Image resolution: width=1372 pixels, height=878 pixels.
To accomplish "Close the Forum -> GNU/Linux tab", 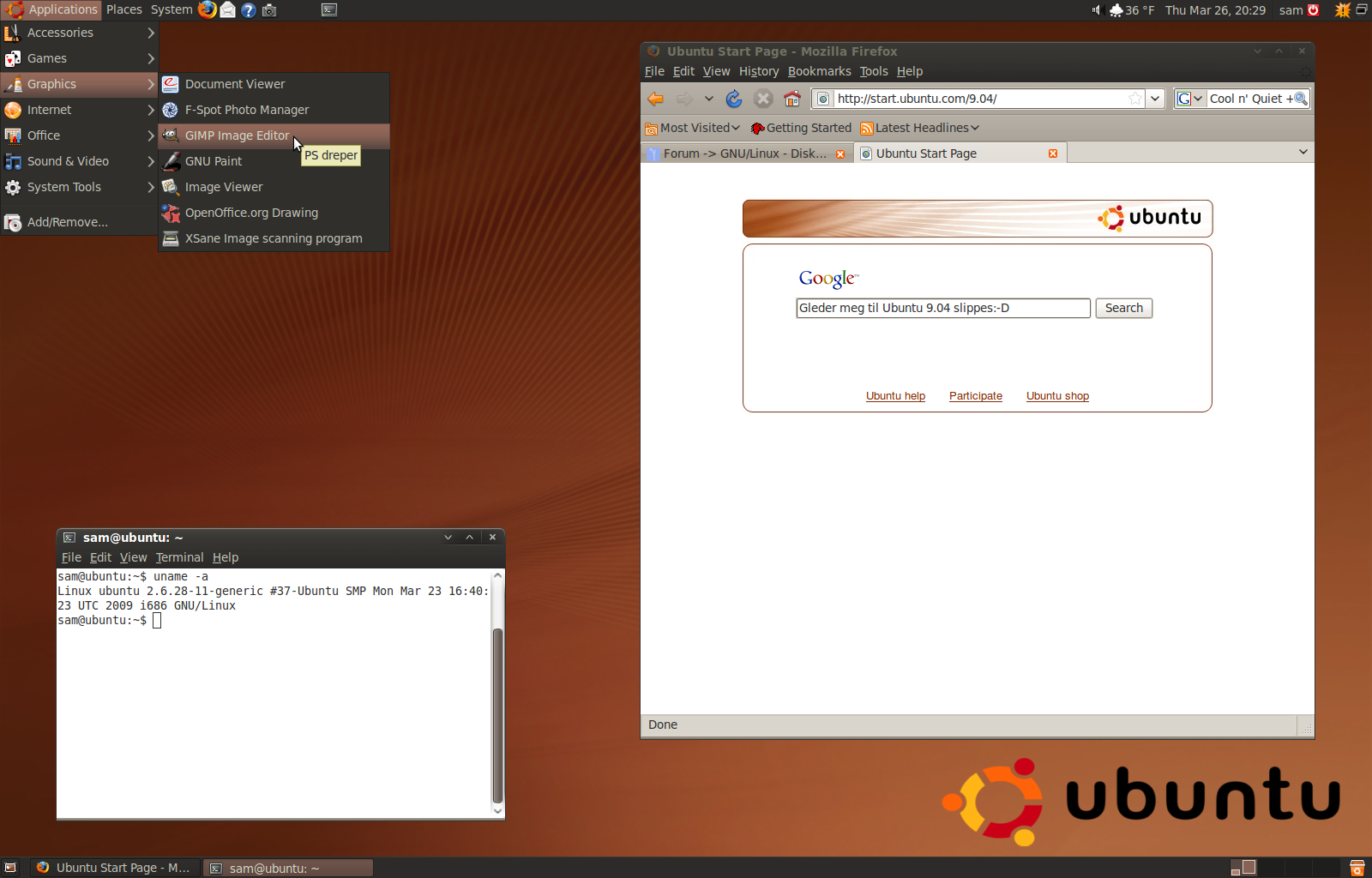I will (x=840, y=153).
